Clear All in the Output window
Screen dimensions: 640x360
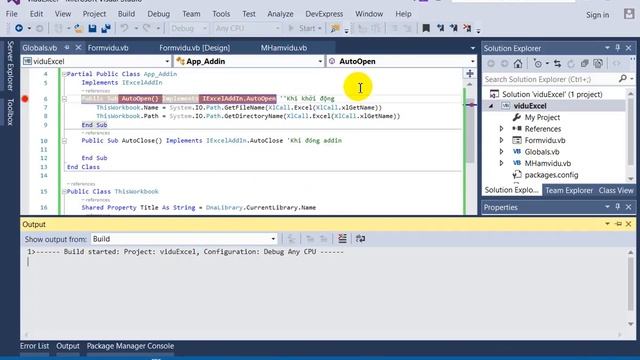point(342,239)
